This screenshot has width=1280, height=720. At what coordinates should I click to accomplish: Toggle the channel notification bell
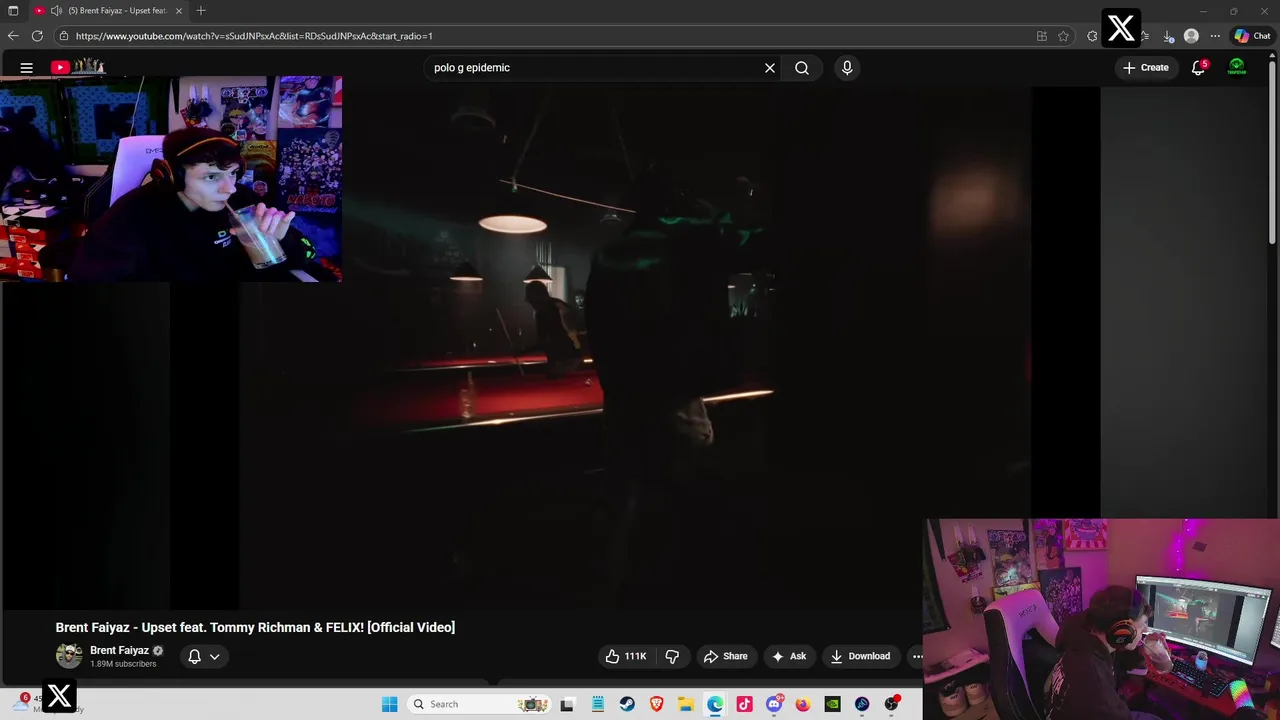pos(195,657)
